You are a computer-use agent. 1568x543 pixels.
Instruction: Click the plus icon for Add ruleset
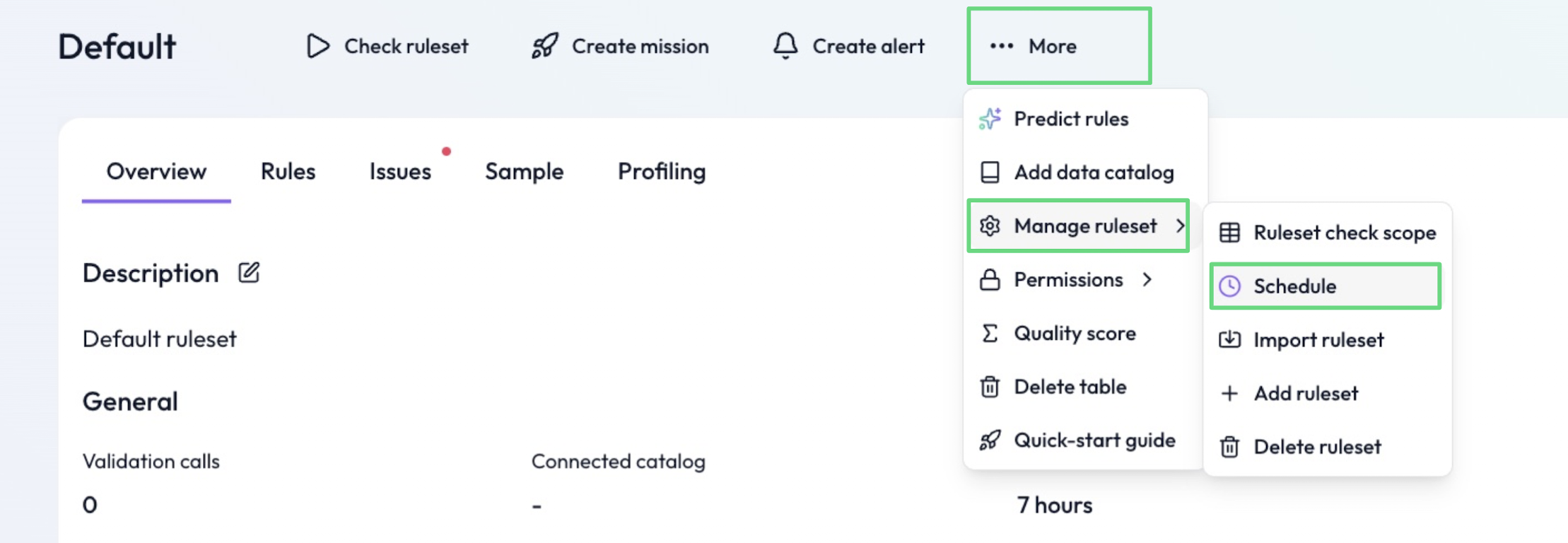(x=1229, y=393)
